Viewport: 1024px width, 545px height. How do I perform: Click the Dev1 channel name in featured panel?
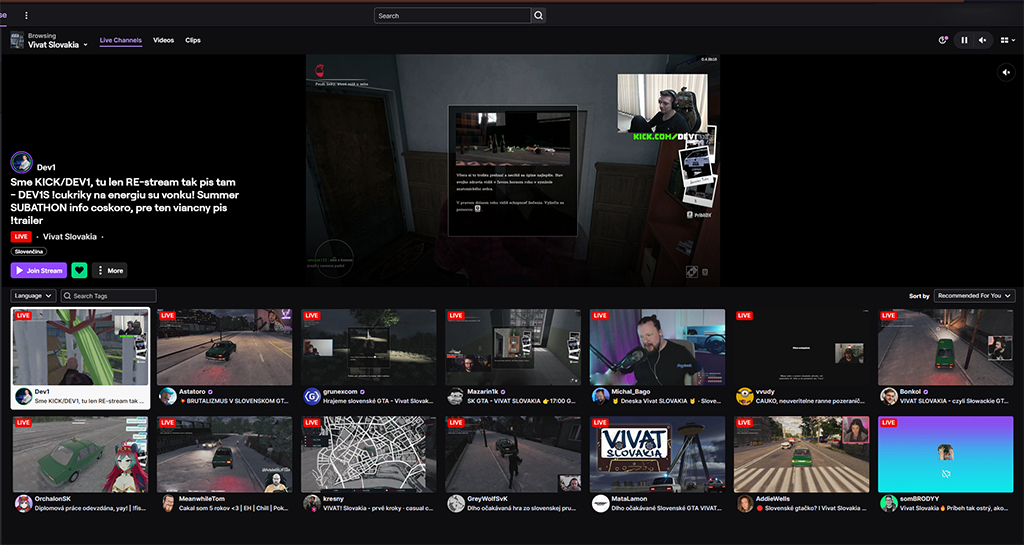tap(46, 167)
